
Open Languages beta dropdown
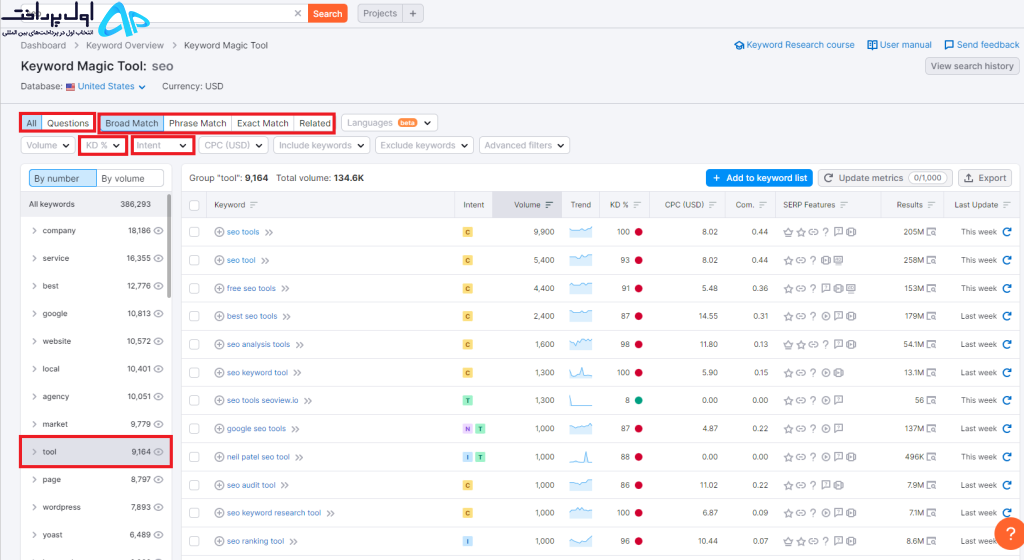(x=389, y=123)
